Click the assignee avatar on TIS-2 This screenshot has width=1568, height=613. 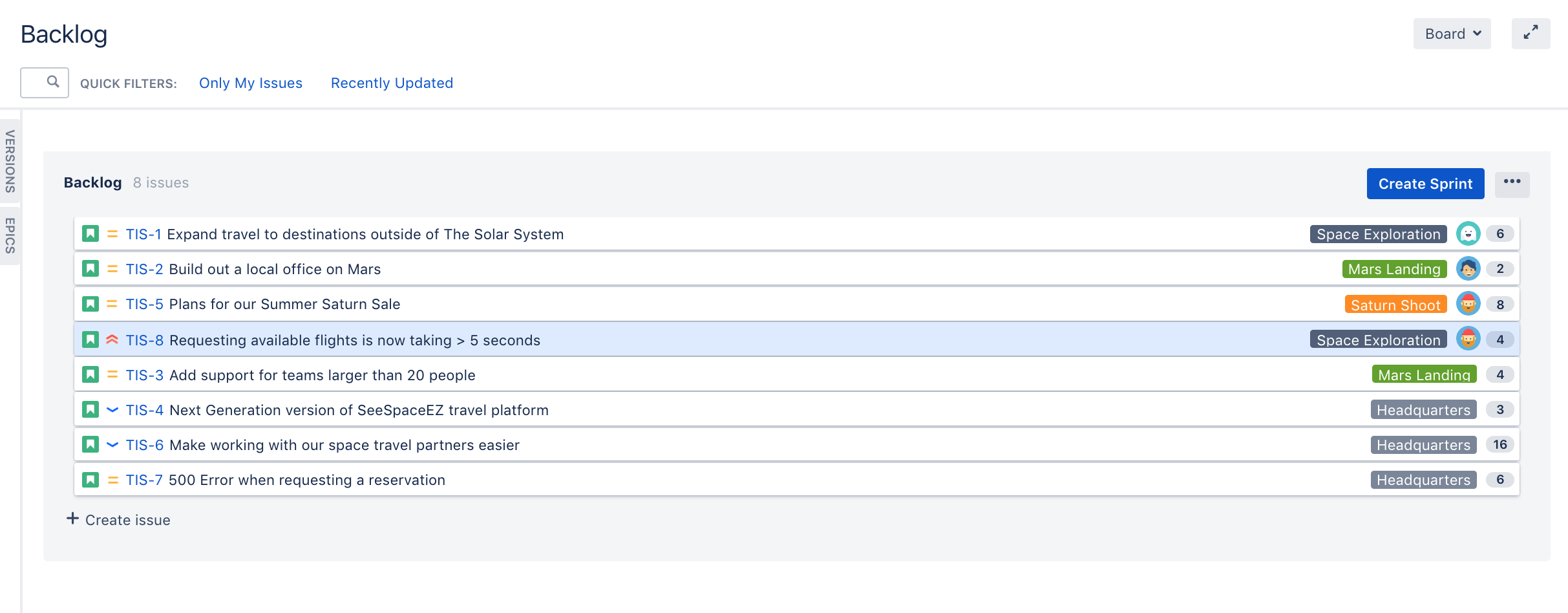tap(1468, 268)
